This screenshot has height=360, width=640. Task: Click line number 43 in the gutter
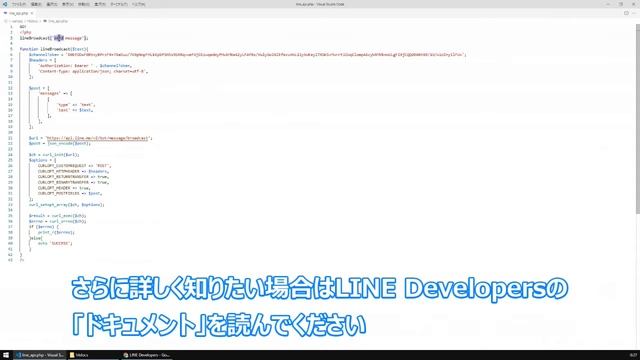tap(11, 260)
